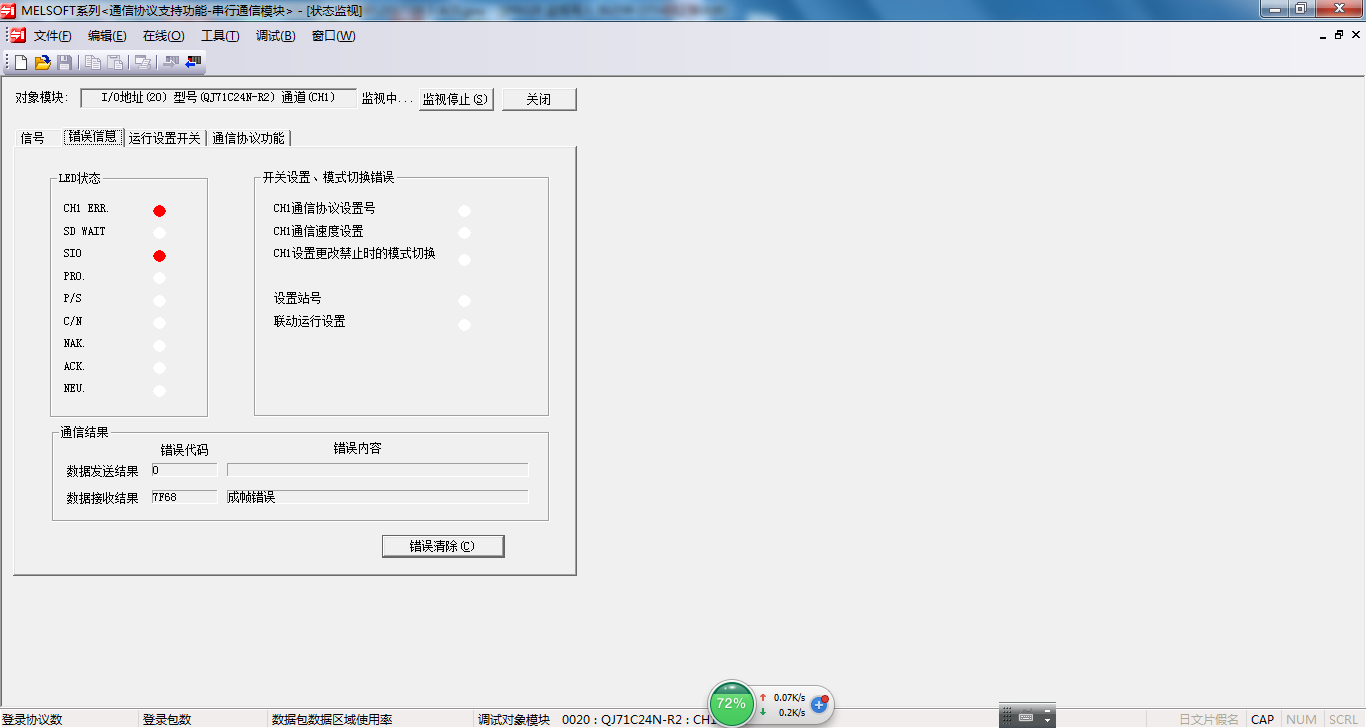Click the New file toolbar icon
The height and width of the screenshot is (728, 1366).
tap(21, 62)
